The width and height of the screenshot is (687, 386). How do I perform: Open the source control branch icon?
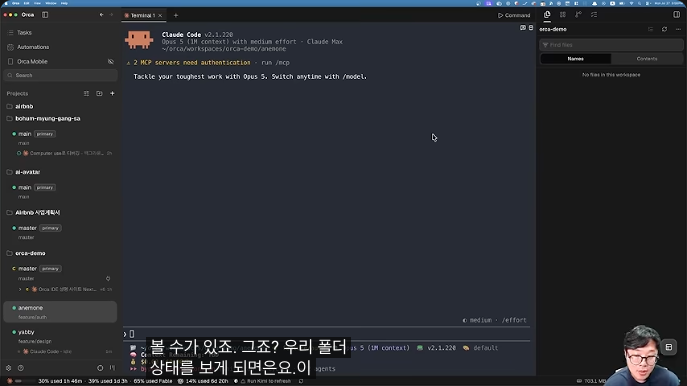[578, 14]
